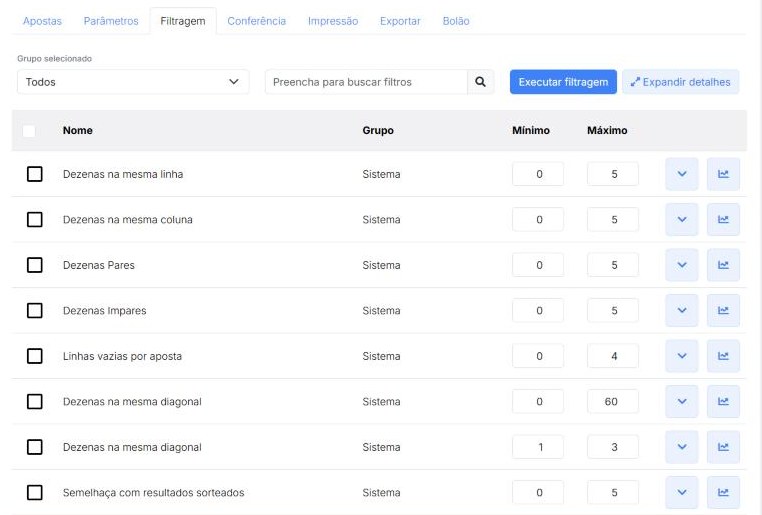
Task: Expand chevron of diagonal row with maximum 60
Action: pos(682,401)
